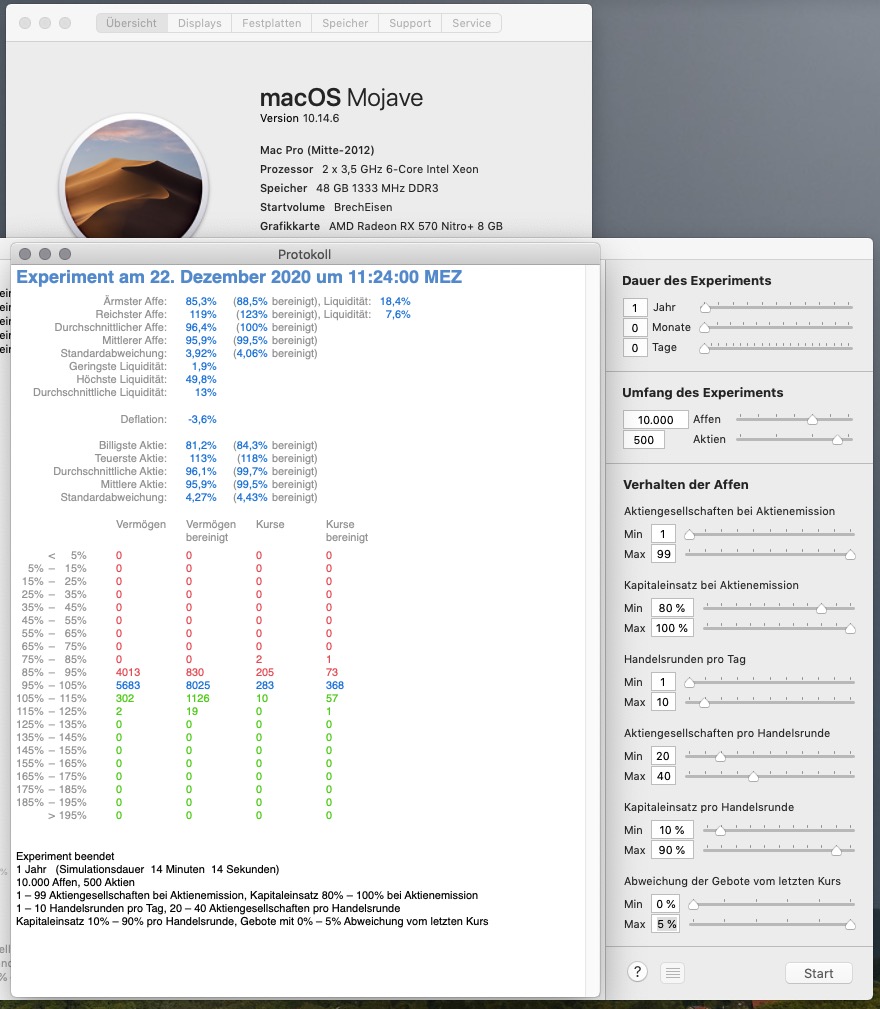
Task: Click Max field 100 % under Kapitaleinsatz bei Aktienemission
Action: tap(672, 628)
